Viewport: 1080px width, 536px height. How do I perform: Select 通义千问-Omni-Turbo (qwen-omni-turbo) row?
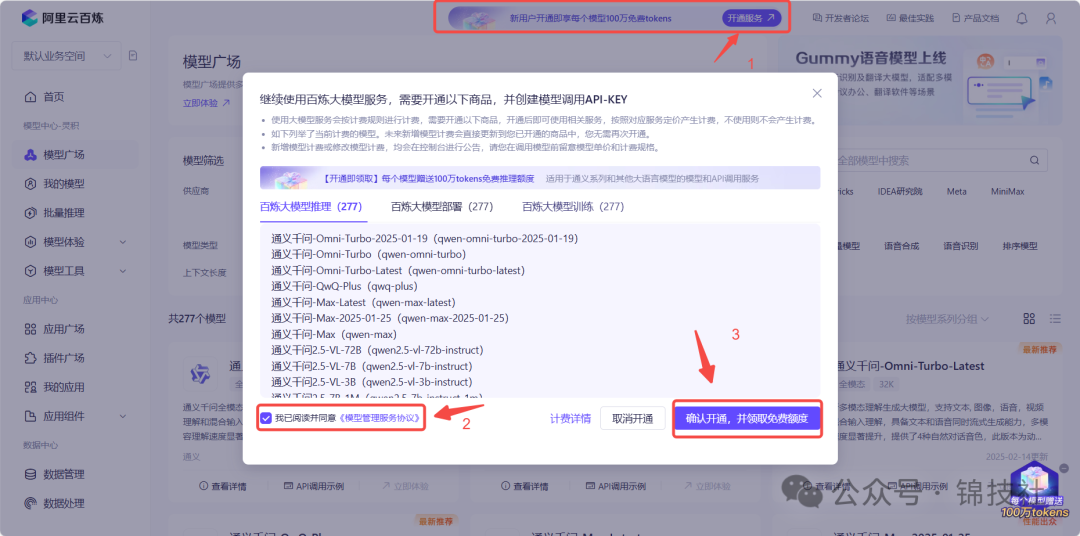[x=368, y=254]
